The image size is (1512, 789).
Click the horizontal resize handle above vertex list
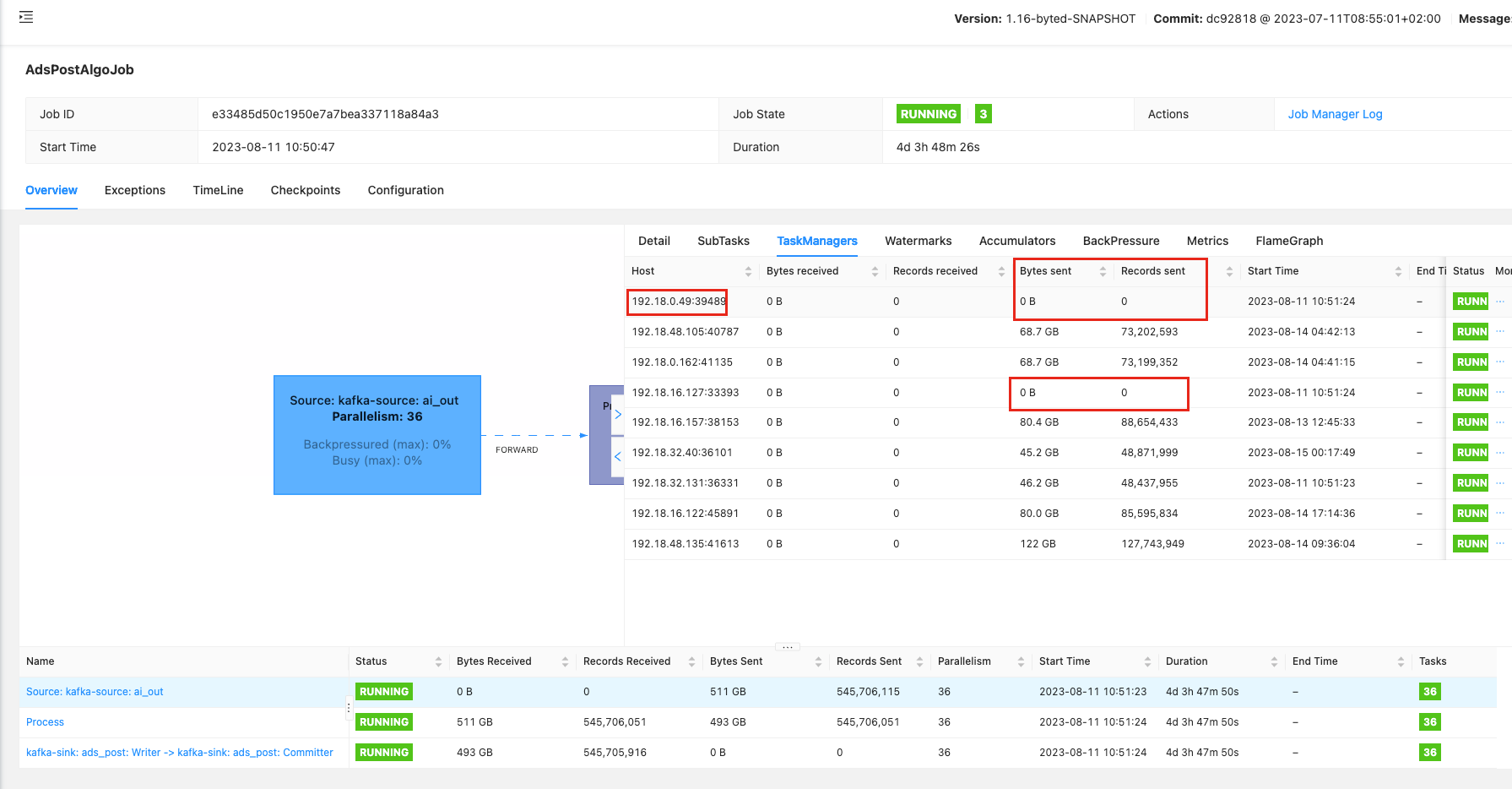click(787, 647)
